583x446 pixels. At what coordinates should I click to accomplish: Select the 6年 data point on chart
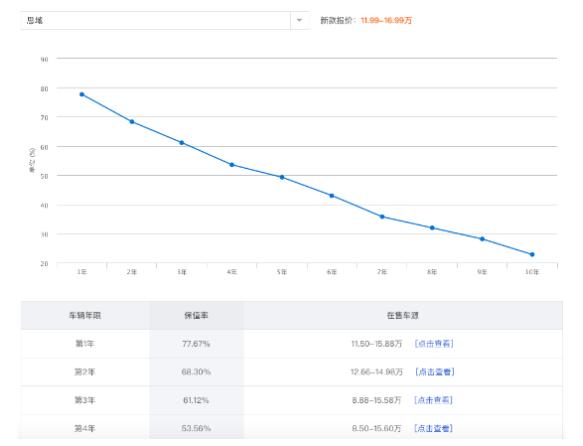[332, 195]
